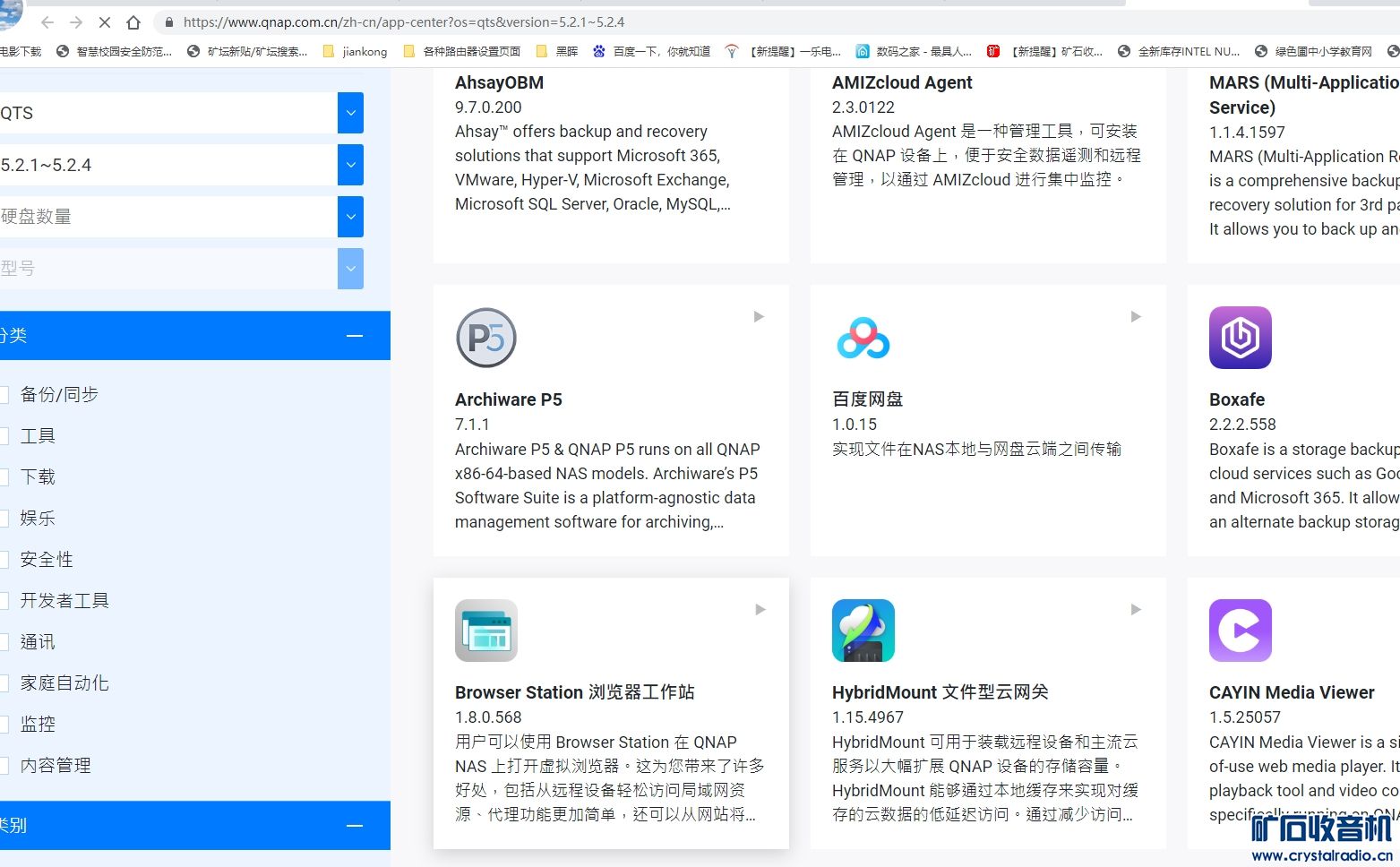Click AMIZcloud Agent version 2.3.0122
The image size is (1400, 867).
pyautogui.click(x=863, y=107)
